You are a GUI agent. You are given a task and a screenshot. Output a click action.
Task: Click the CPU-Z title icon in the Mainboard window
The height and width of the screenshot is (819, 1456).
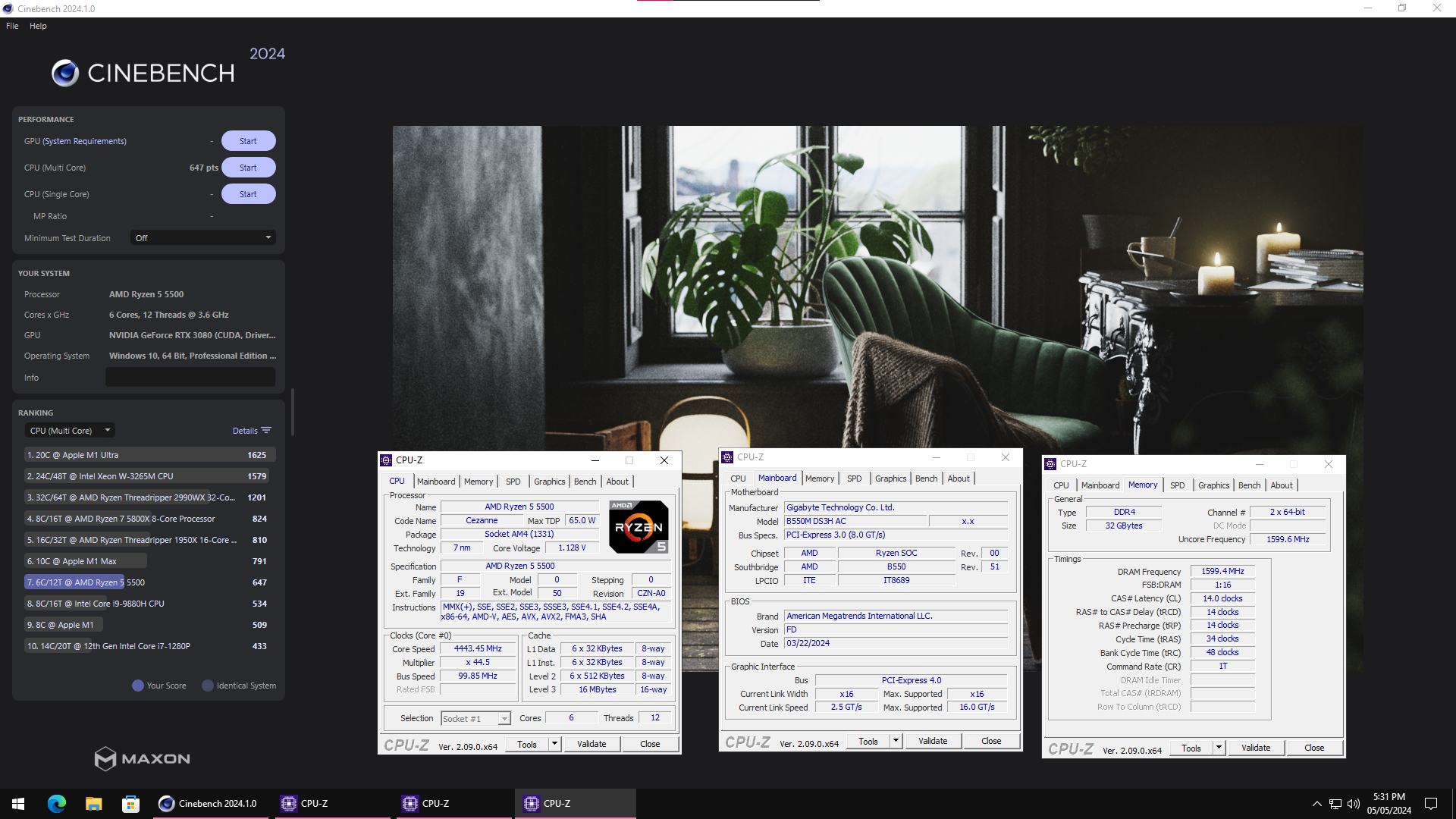pos(727,457)
